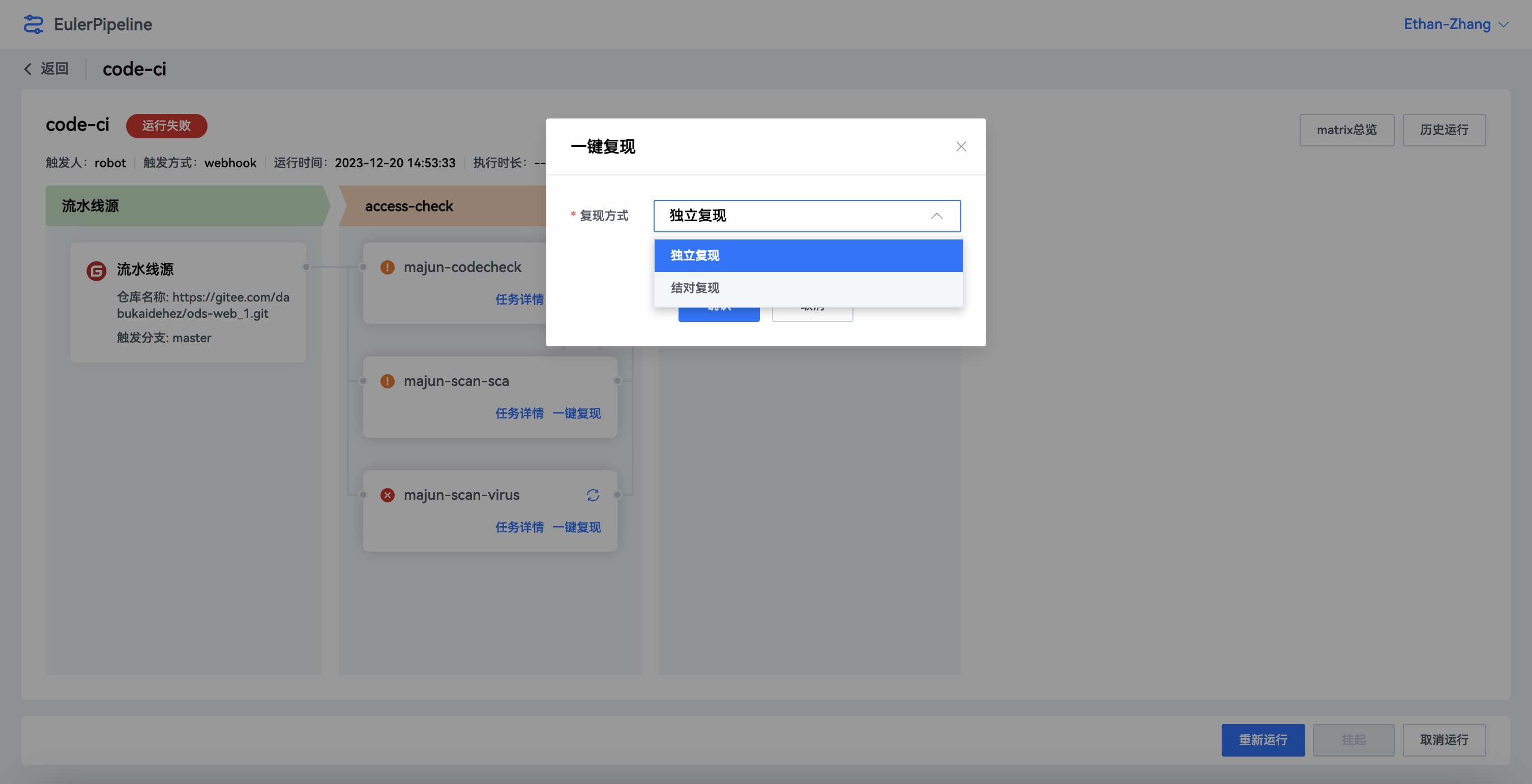Select 结对复现 option in the list
Screen dimensions: 1532x784
tap(694, 288)
